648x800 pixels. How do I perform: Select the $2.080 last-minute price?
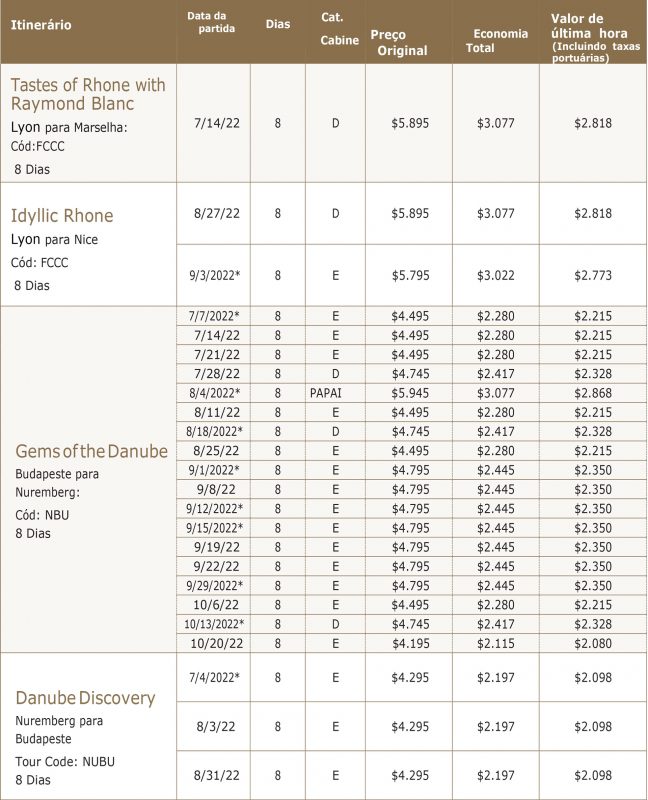click(x=593, y=642)
